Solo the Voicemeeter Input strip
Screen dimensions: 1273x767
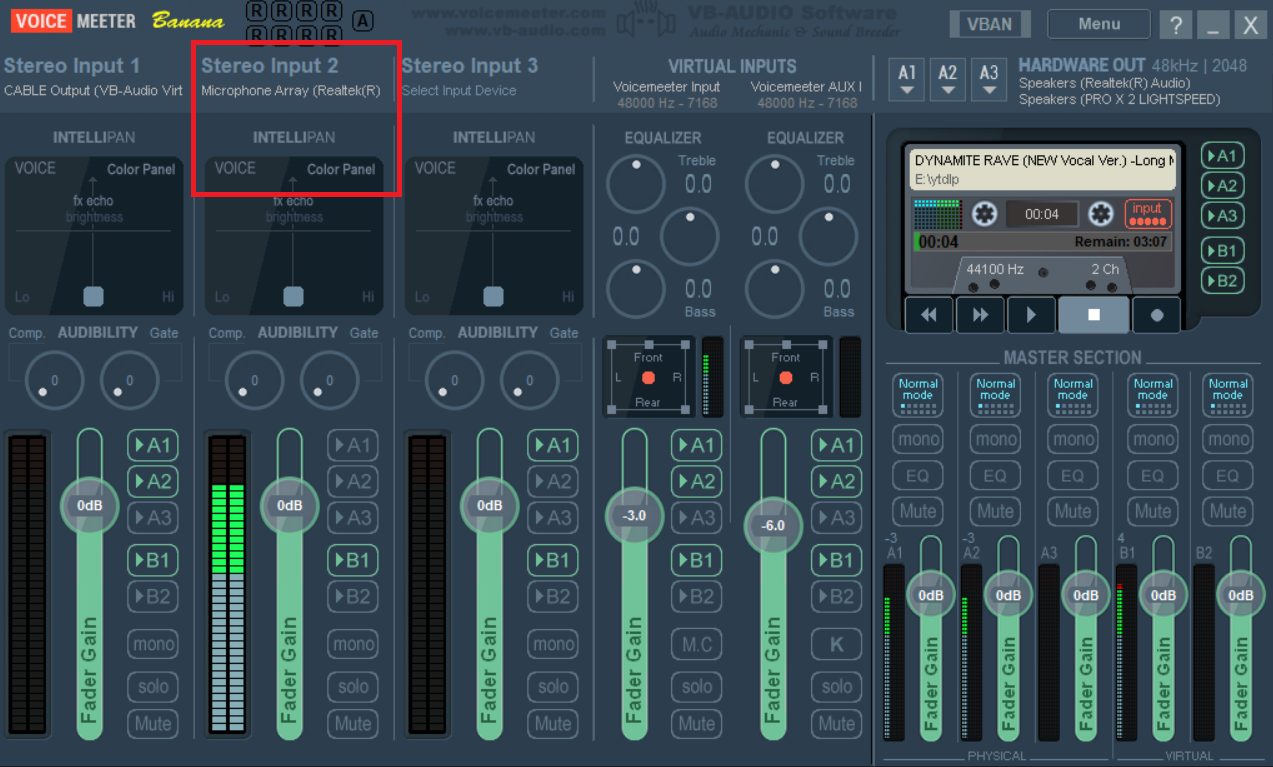click(696, 687)
